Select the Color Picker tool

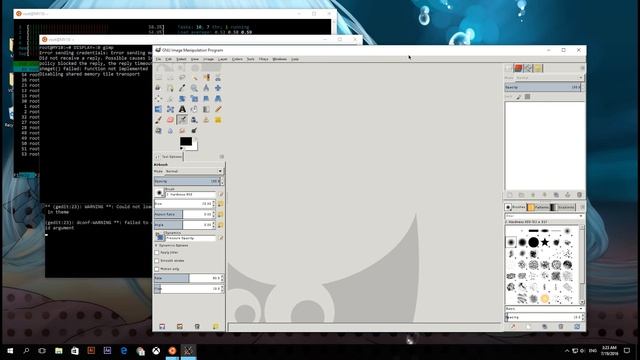tap(182, 88)
